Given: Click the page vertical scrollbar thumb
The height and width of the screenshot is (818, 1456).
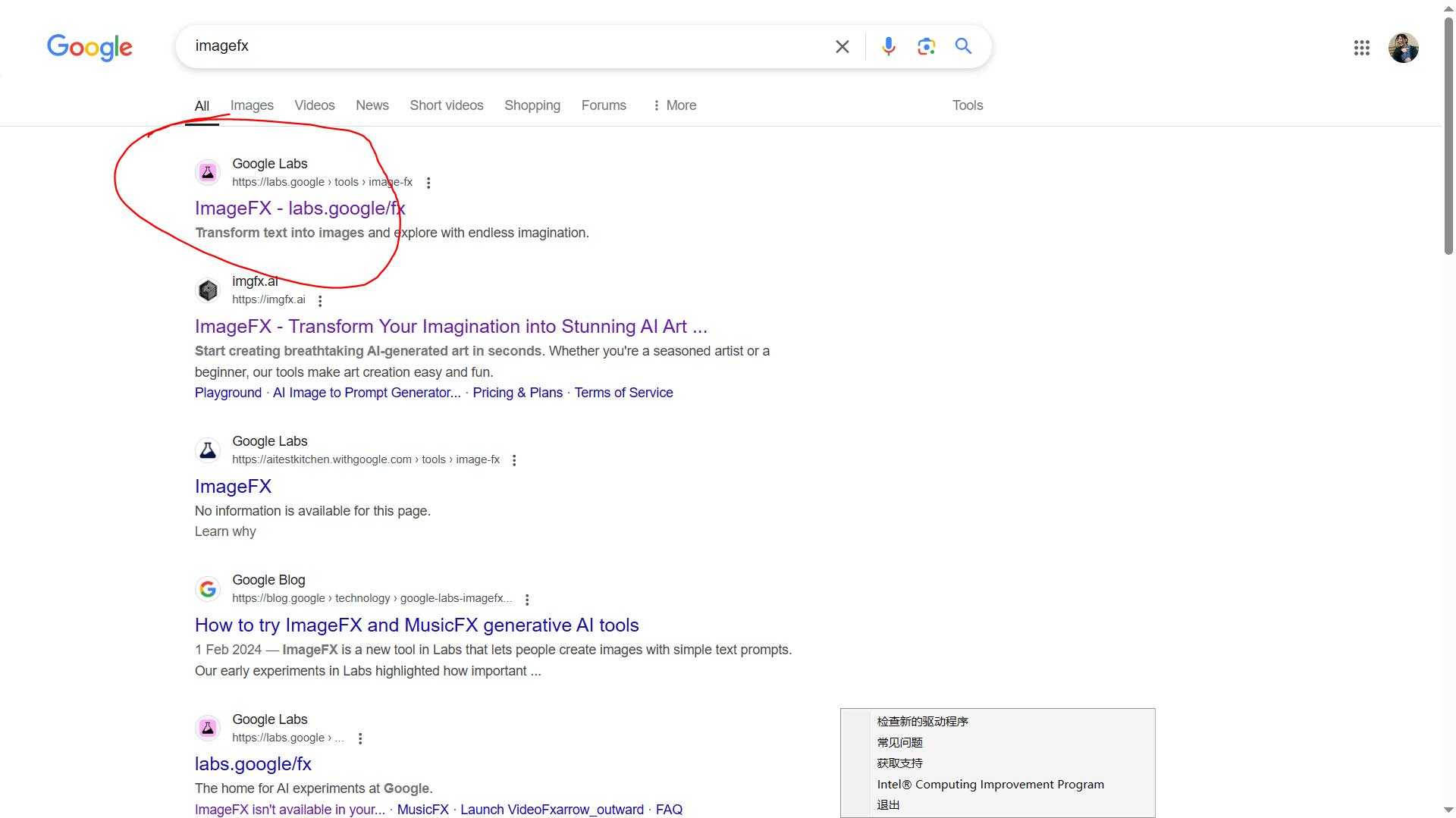Looking at the screenshot, I should pyautogui.click(x=1448, y=136).
